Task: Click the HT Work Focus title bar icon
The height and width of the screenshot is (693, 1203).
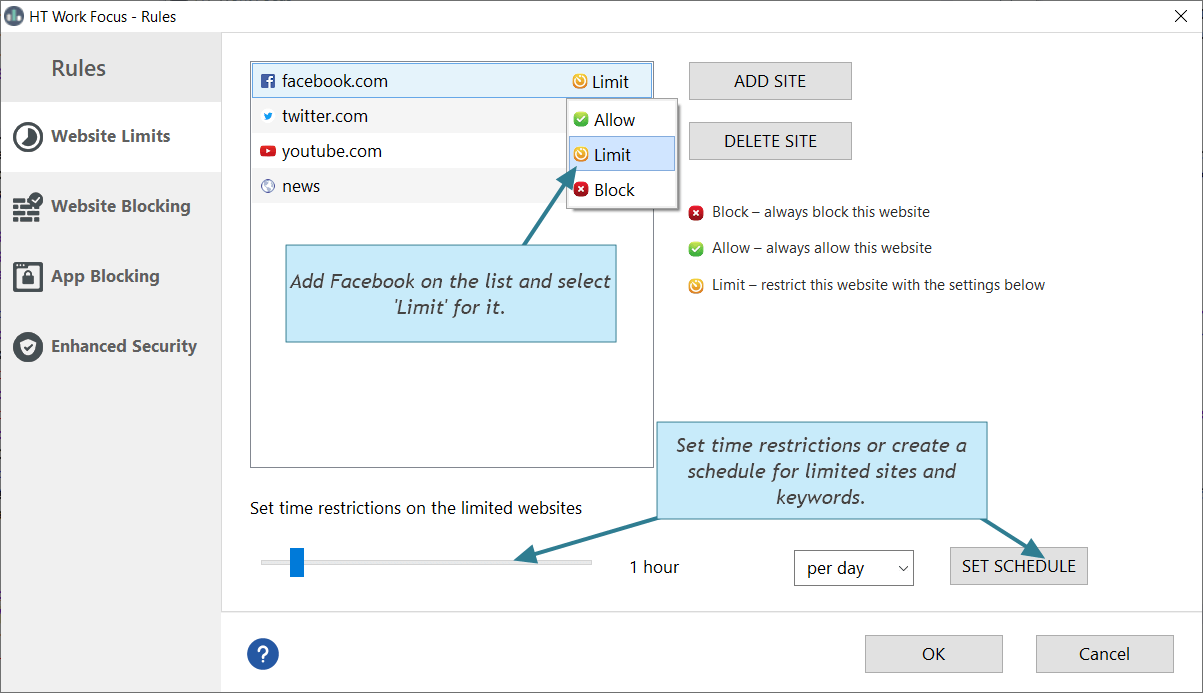Action: click(x=14, y=16)
